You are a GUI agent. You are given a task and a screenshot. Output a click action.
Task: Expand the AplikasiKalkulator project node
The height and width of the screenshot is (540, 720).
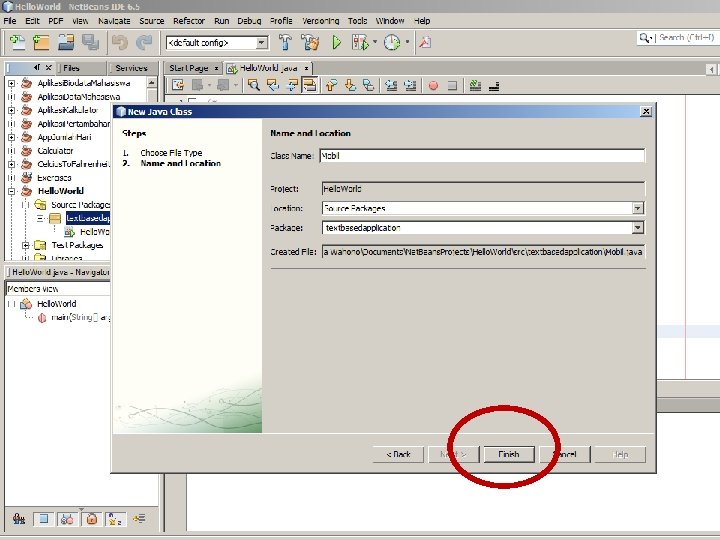[11, 110]
